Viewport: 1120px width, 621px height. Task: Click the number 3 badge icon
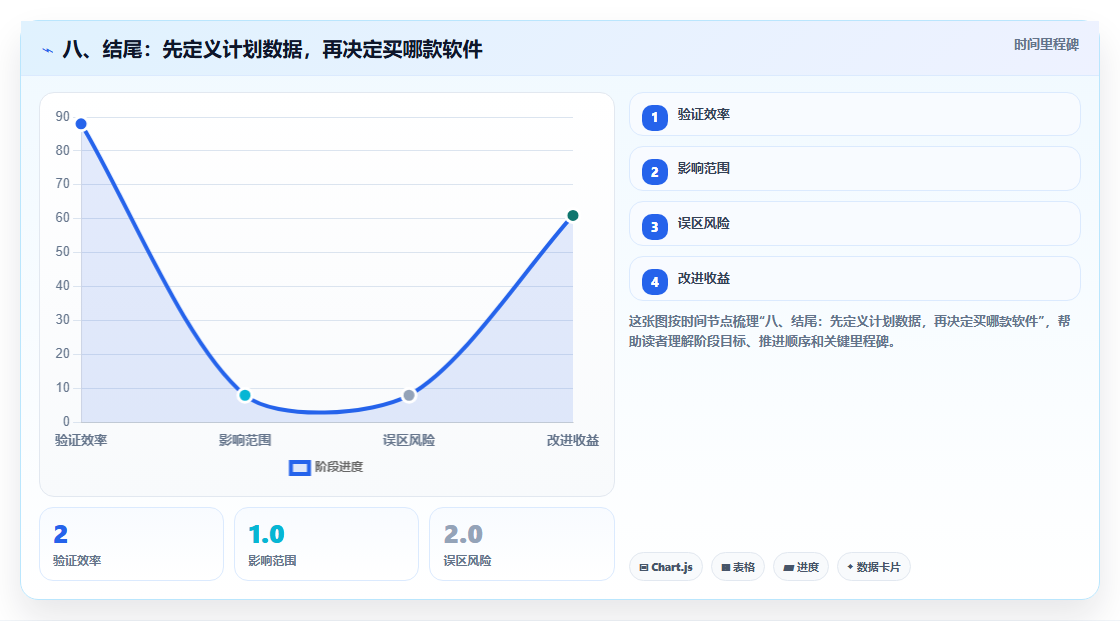[x=654, y=227]
